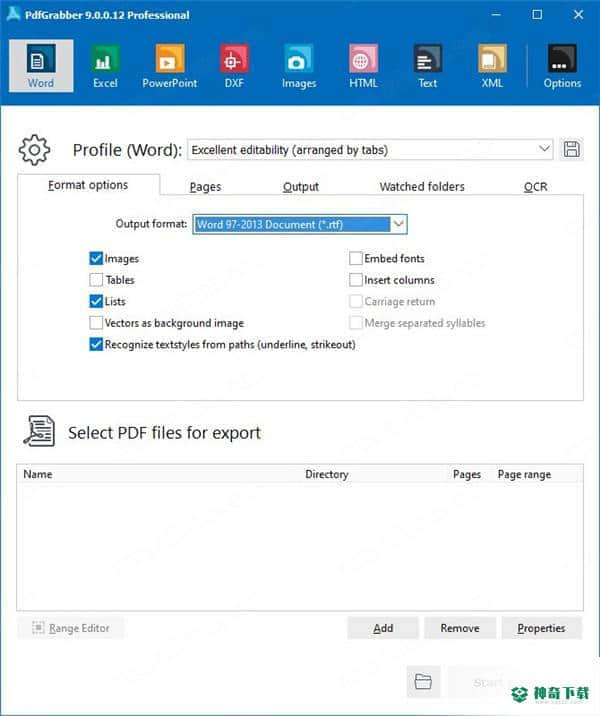Viewport: 600px width, 716px height.
Task: Select the Word export icon
Action: tap(41, 66)
